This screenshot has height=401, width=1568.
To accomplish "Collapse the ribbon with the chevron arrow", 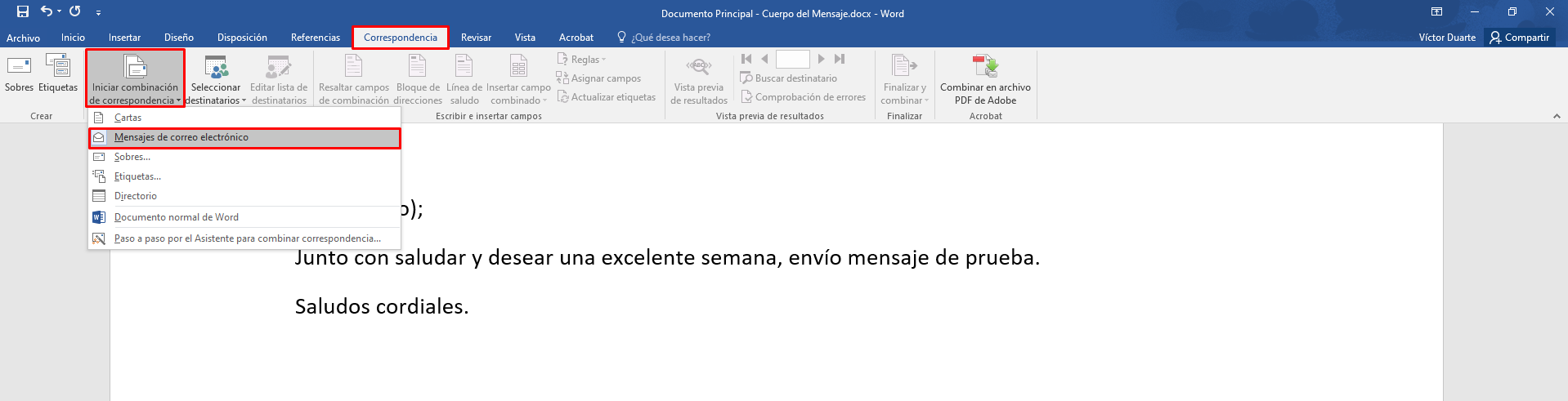I will 1557,117.
